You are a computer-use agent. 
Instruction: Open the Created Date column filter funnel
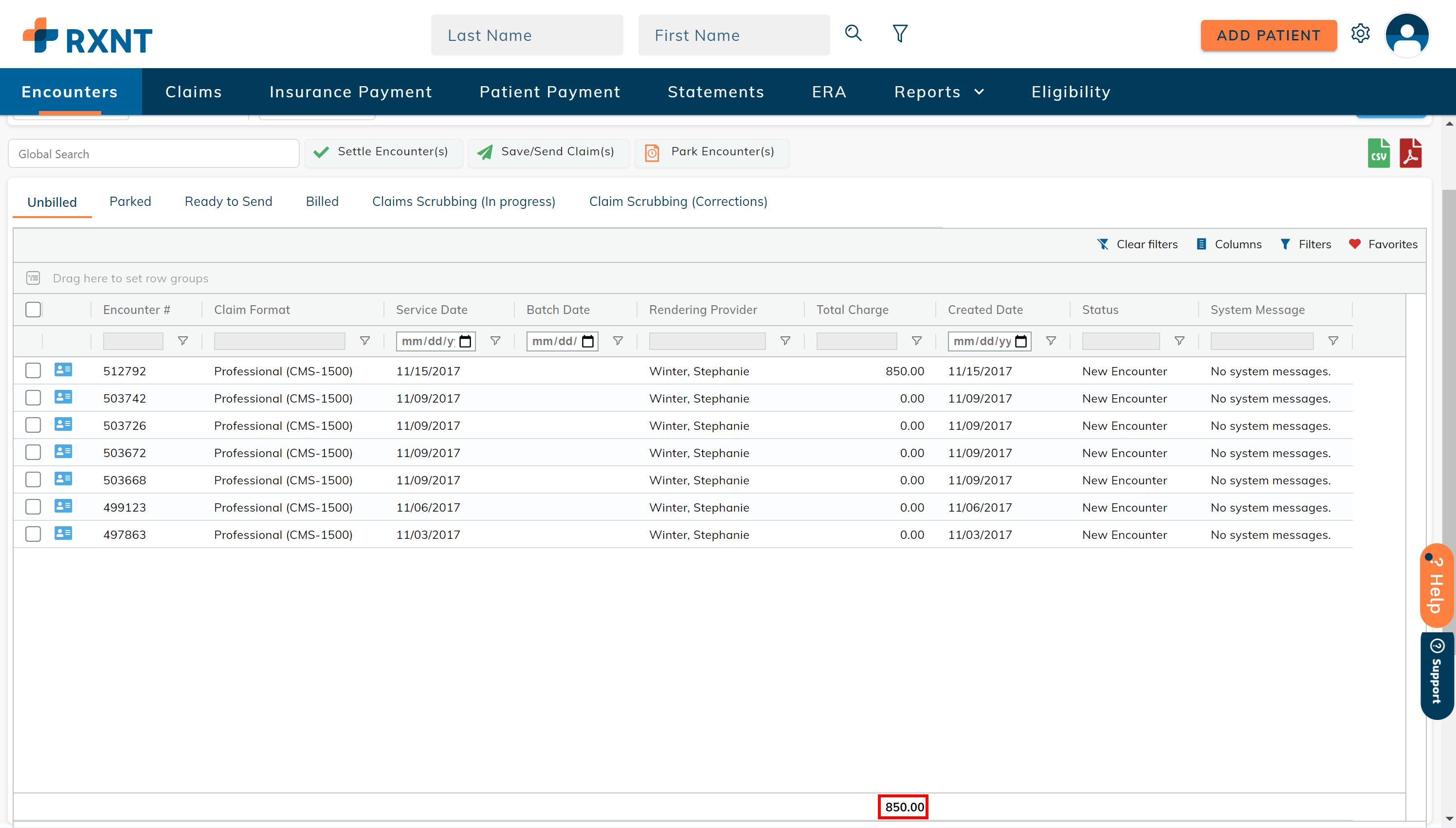pos(1051,341)
